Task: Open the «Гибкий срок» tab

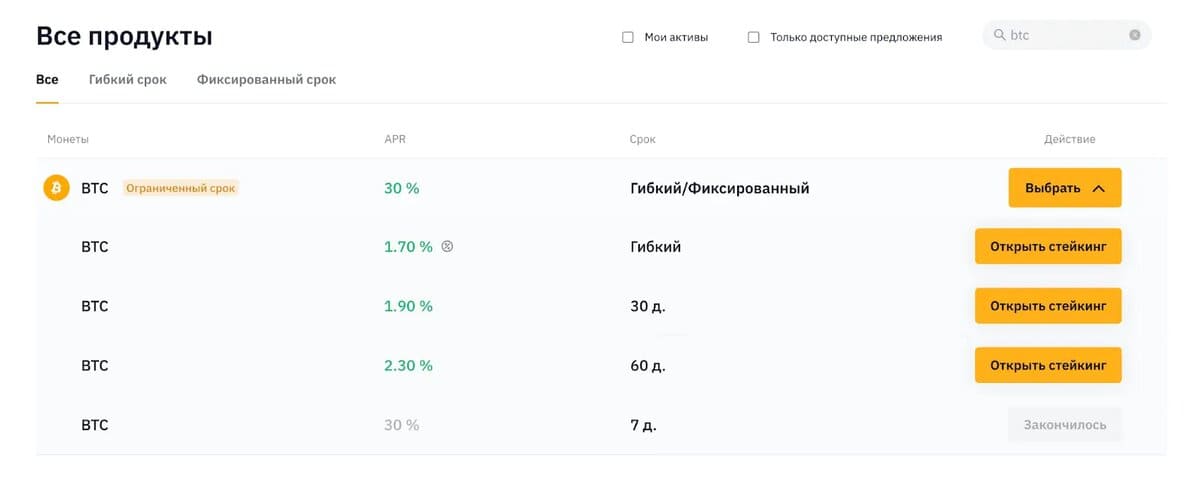Action: pos(128,80)
